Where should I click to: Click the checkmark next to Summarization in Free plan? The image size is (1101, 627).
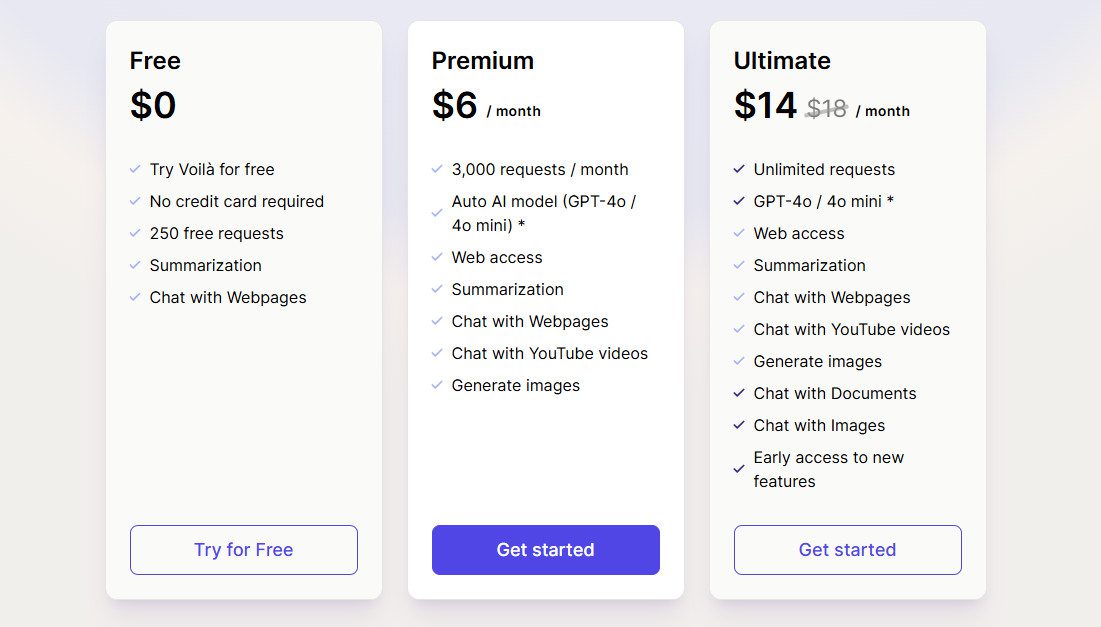coord(133,265)
